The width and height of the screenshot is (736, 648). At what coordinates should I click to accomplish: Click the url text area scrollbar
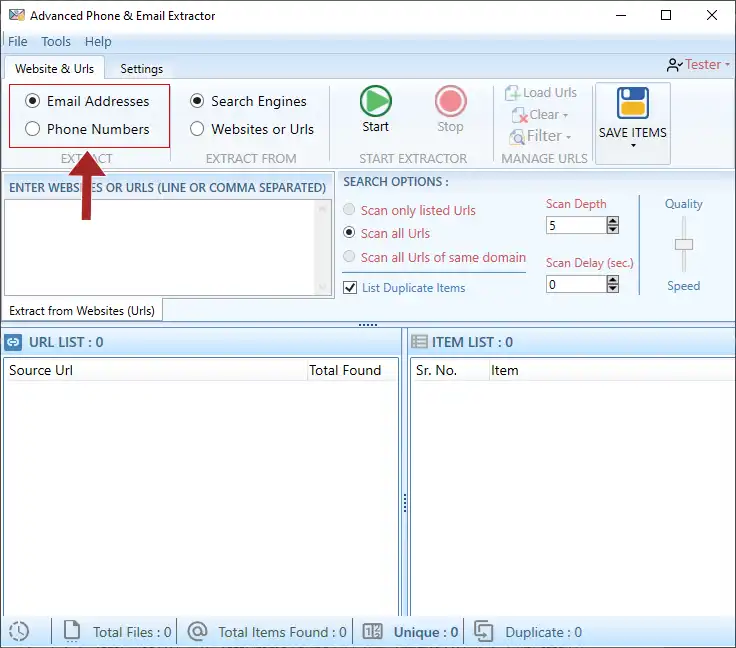(322, 248)
